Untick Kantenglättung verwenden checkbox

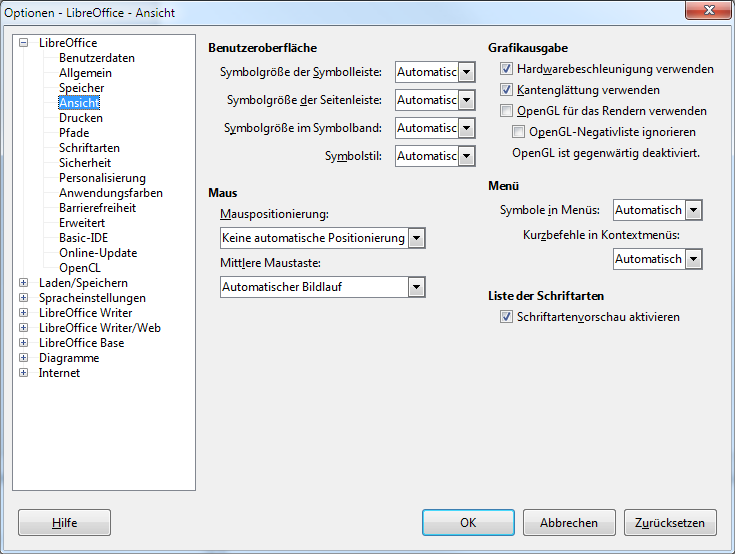(506, 90)
